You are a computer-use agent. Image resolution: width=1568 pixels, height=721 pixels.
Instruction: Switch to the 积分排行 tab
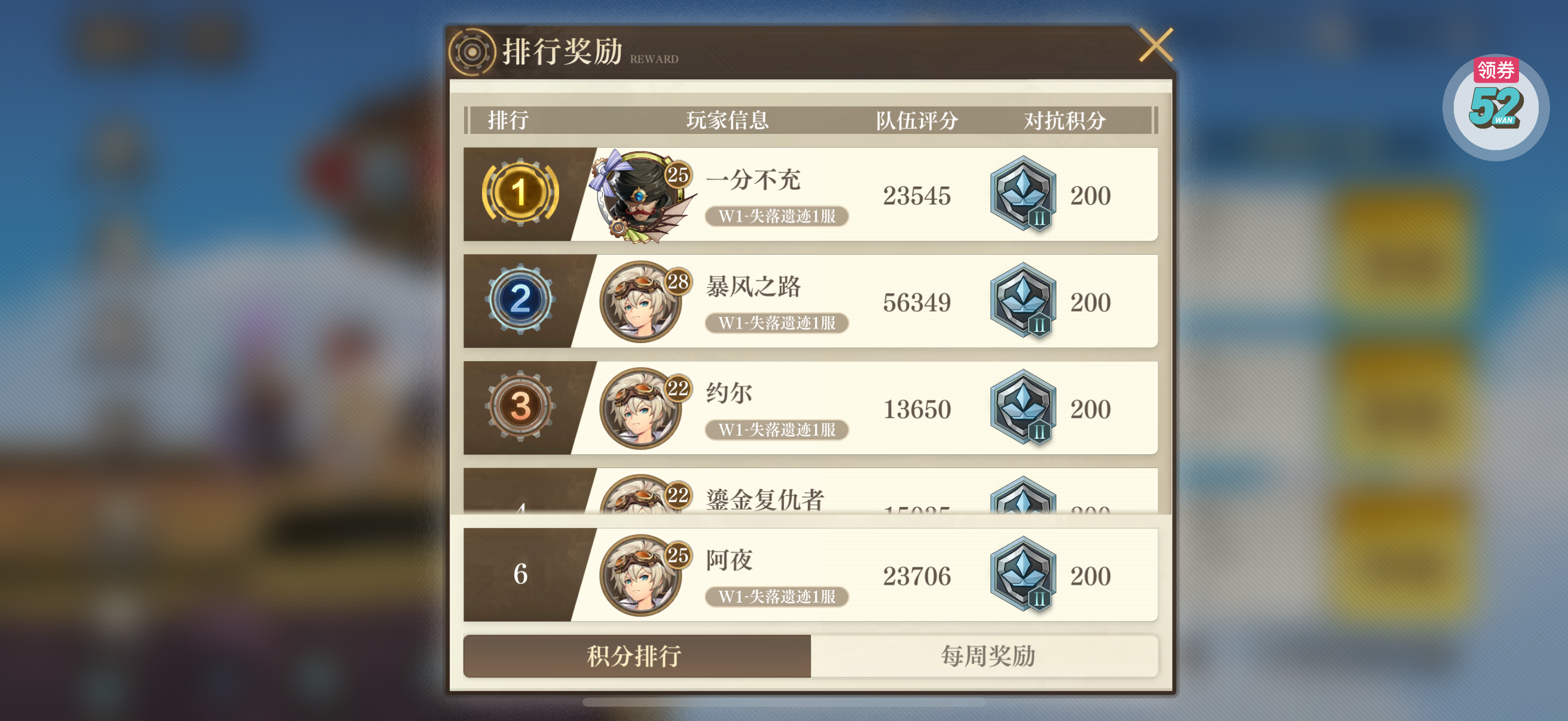pyautogui.click(x=637, y=656)
